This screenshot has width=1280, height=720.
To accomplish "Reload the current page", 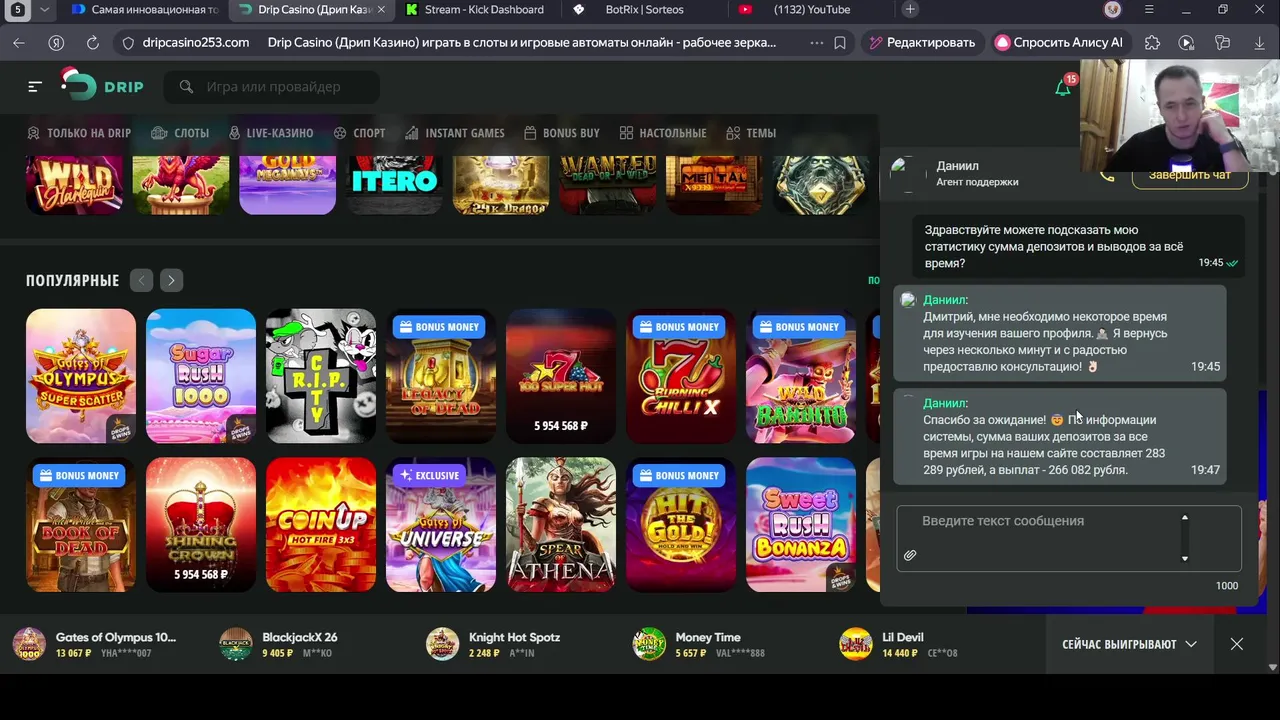I will (x=93, y=43).
